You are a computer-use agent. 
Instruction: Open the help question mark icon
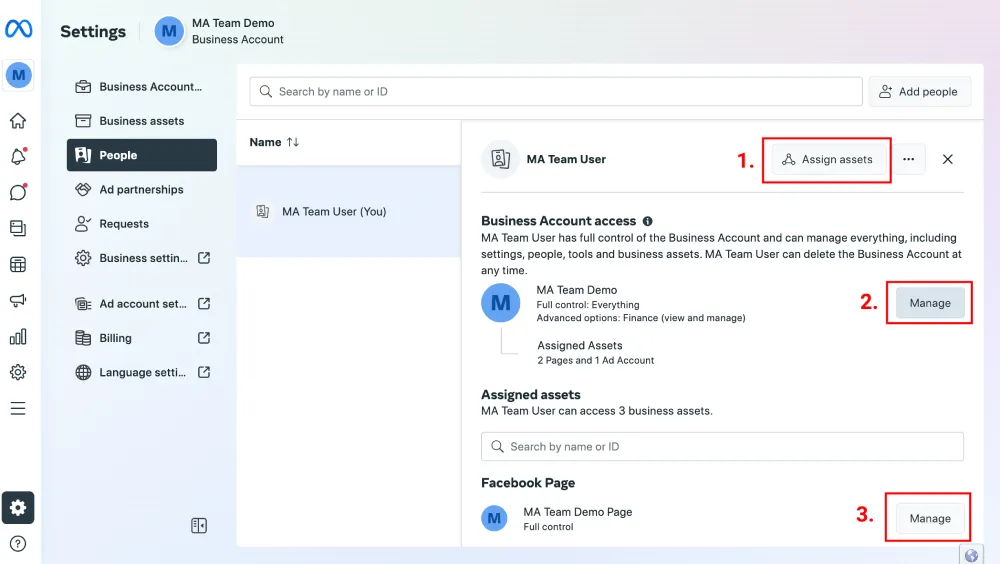pos(18,544)
